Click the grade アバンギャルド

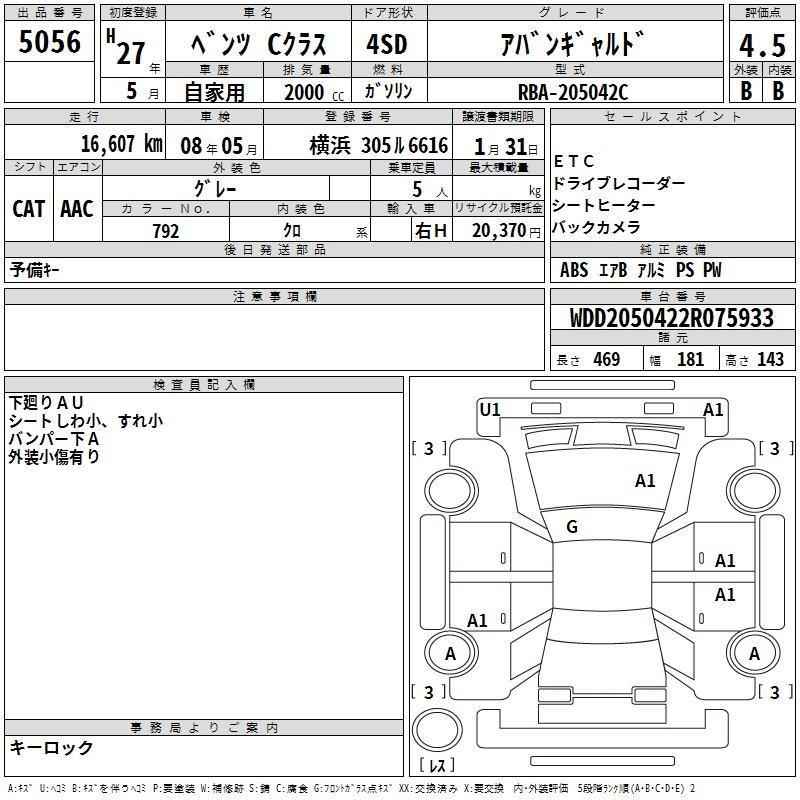(572, 44)
